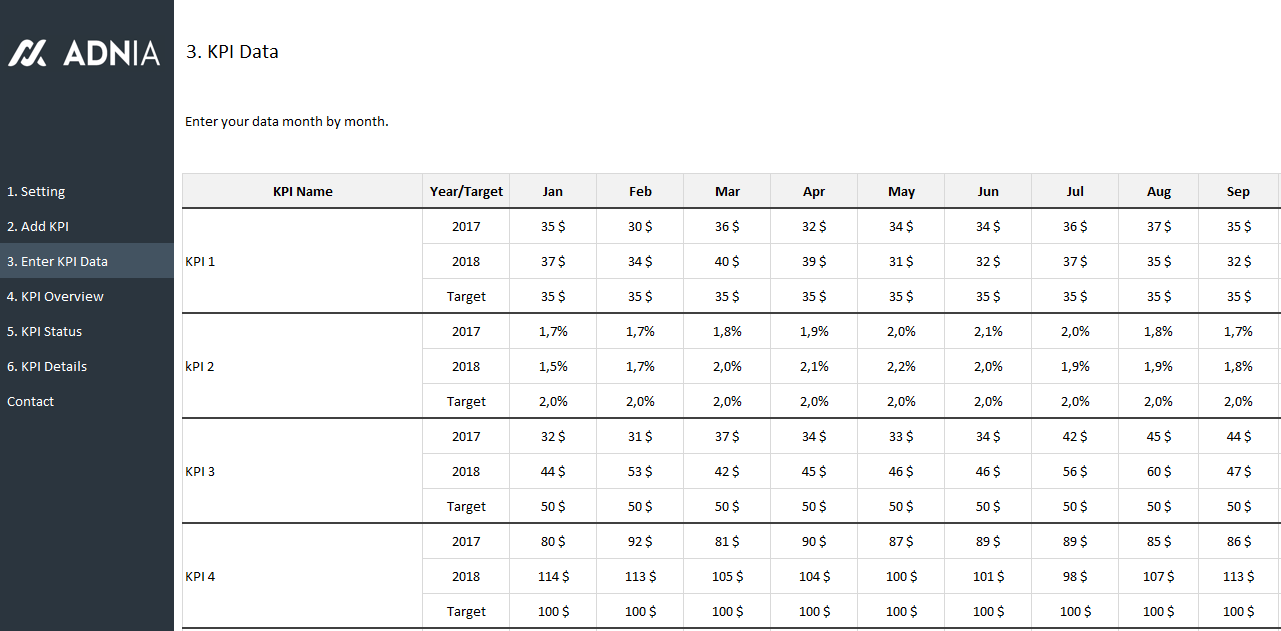Screen dimensions: 1281x631
Task: Go to Add KPI page
Action: coord(38,227)
